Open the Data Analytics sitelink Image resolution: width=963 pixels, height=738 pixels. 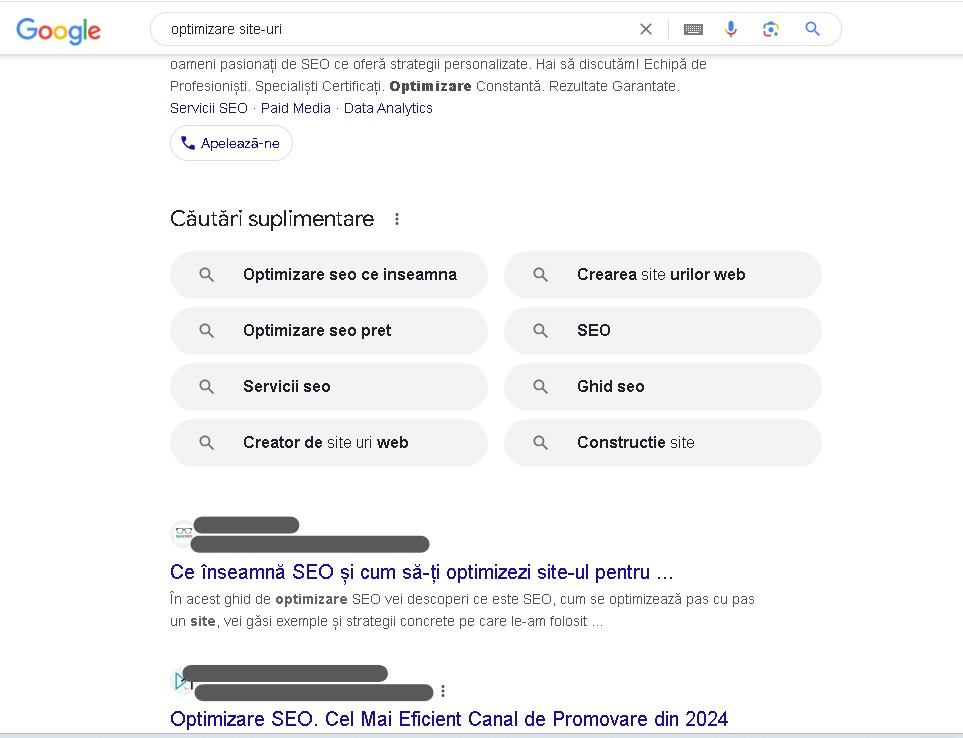pyautogui.click(x=388, y=108)
